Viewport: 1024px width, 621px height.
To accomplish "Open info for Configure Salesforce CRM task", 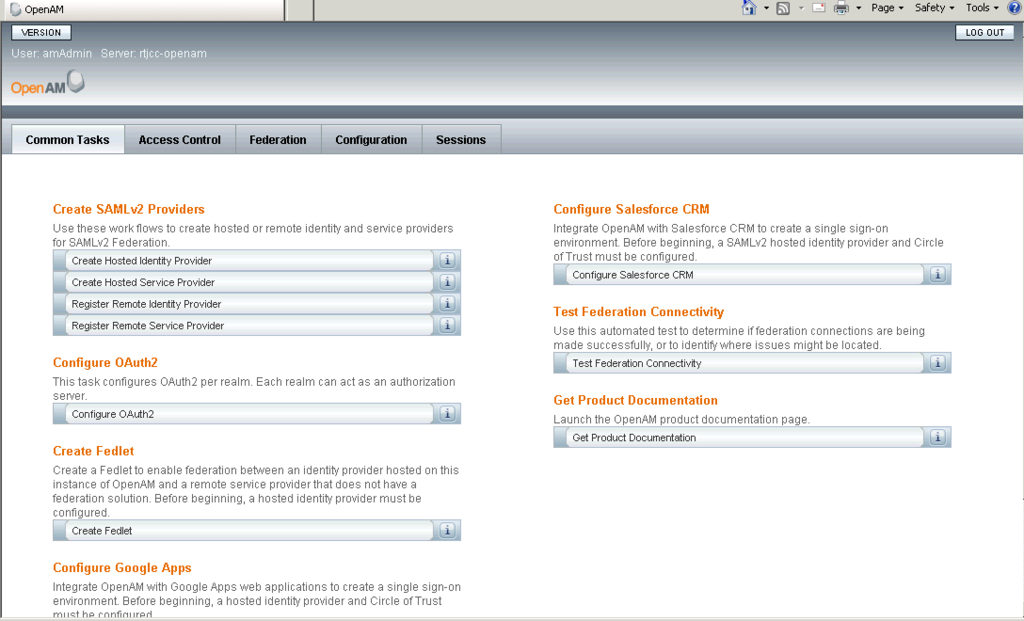I will pyautogui.click(x=937, y=274).
